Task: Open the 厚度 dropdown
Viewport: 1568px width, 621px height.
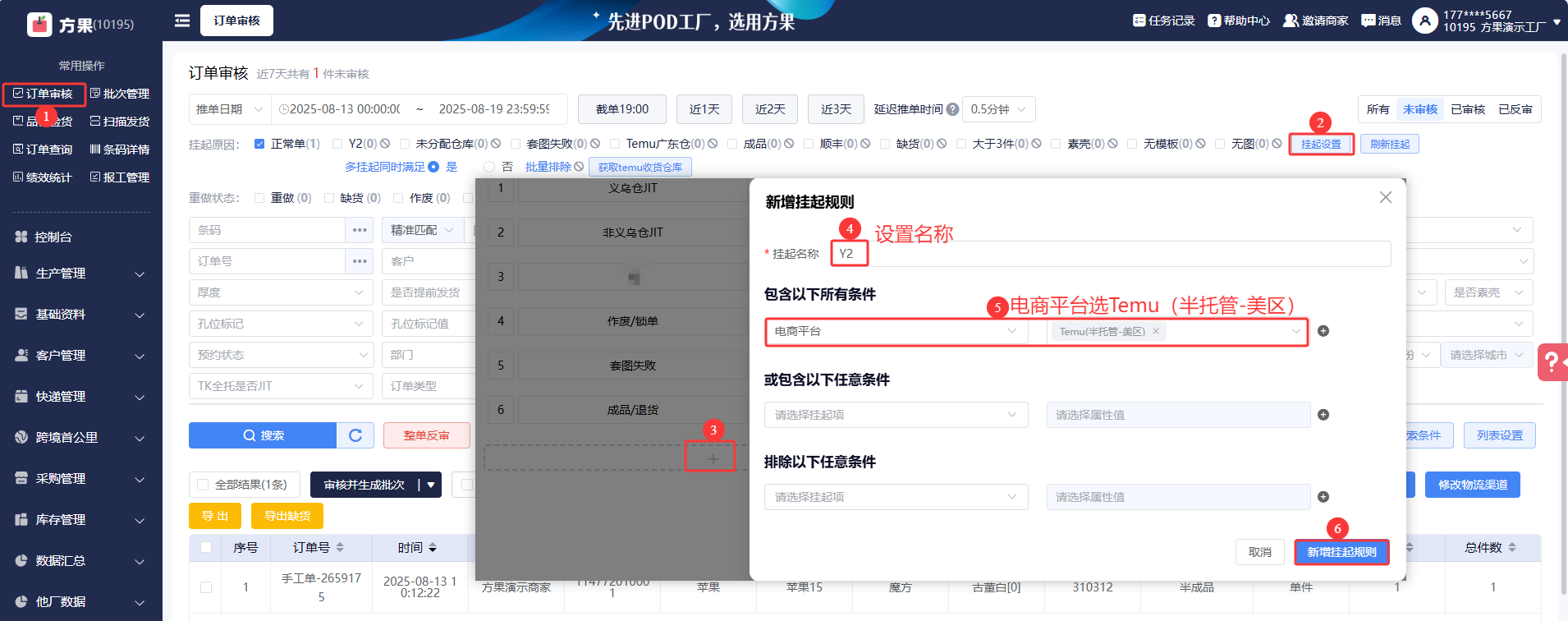Action: point(281,292)
